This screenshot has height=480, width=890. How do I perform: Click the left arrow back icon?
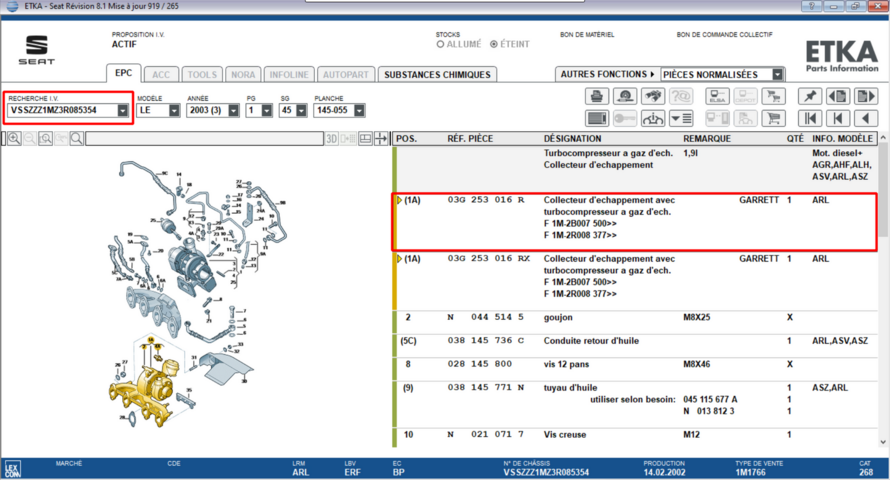[866, 118]
